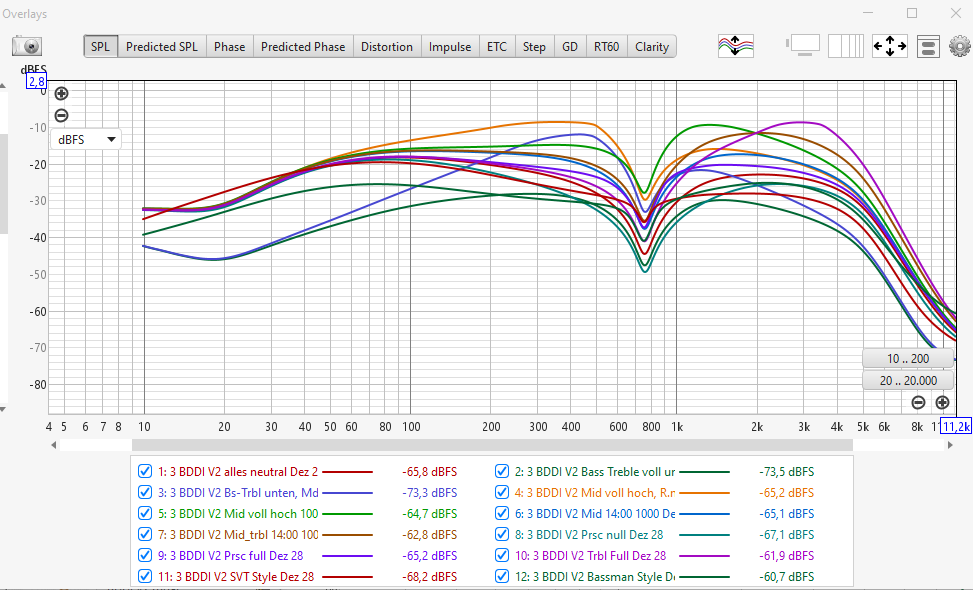Zoom in frequency axis at bottom right
Viewport: 973px width, 590px height.
(x=942, y=402)
